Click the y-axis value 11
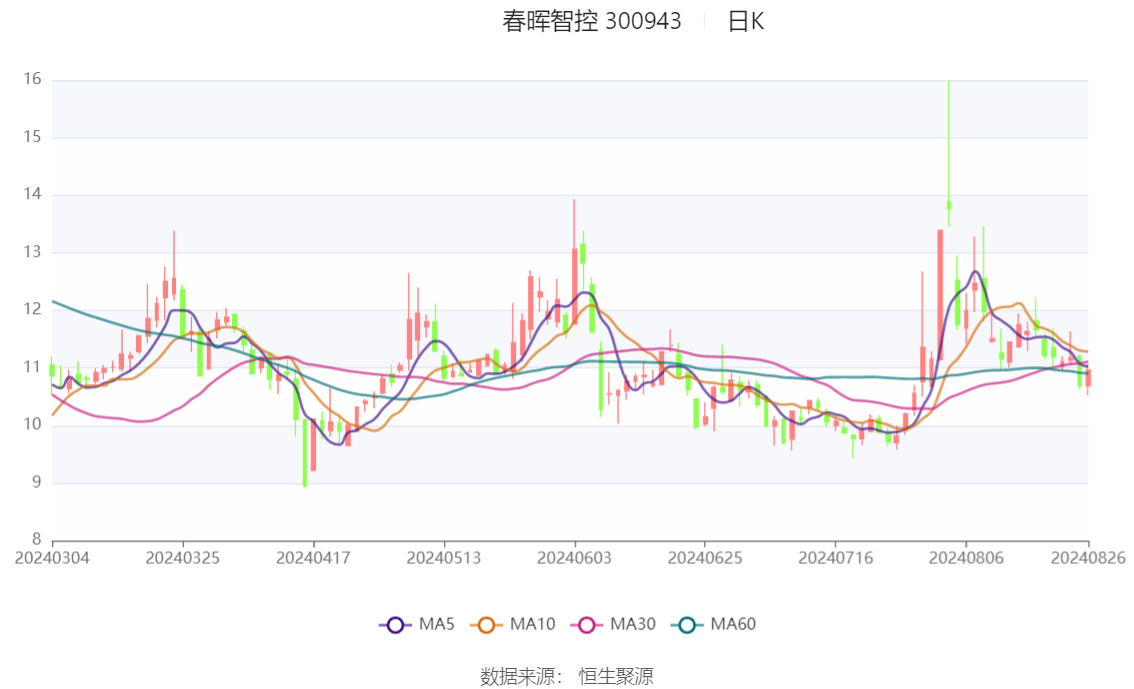Image resolution: width=1134 pixels, height=689 pixels. [32, 367]
